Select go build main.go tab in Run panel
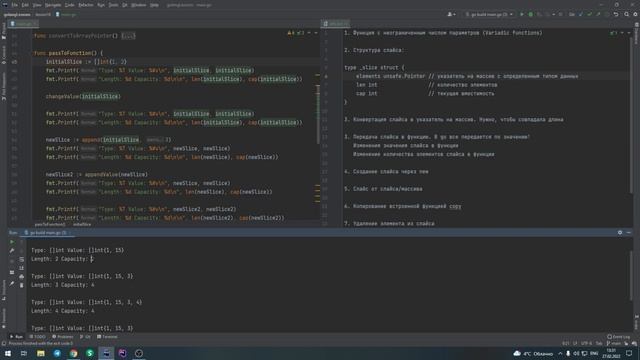The image size is (640, 360). point(48,233)
